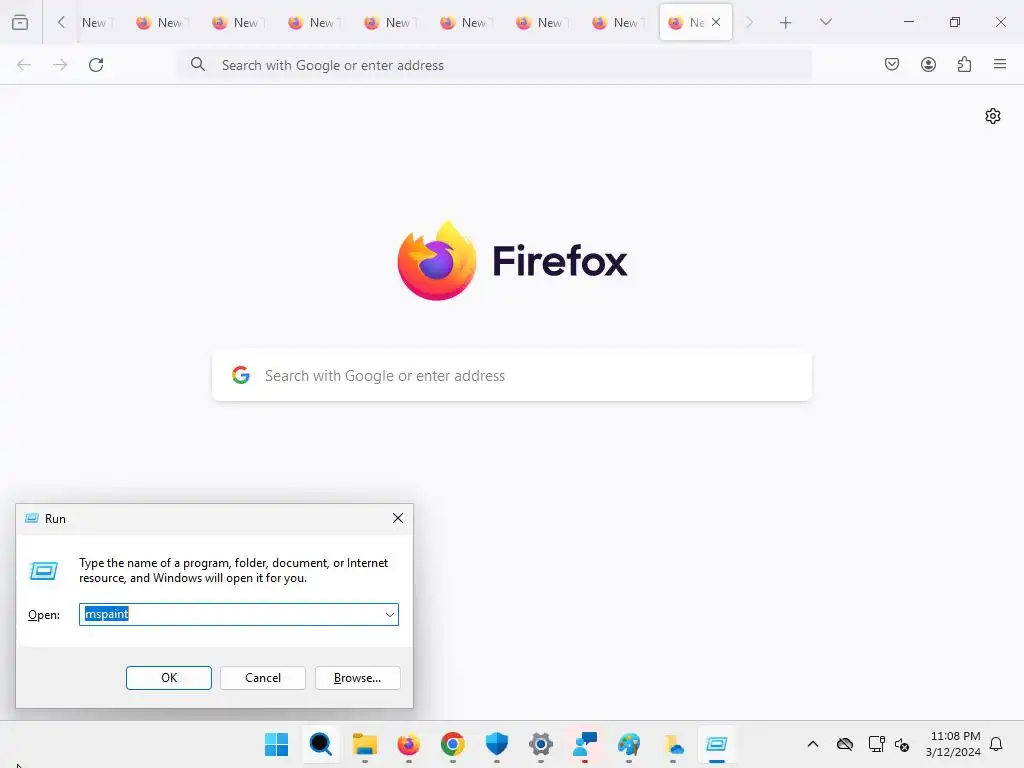Open clock showing 11:08 PM
Screen dimensions: 1024x768
point(953,744)
